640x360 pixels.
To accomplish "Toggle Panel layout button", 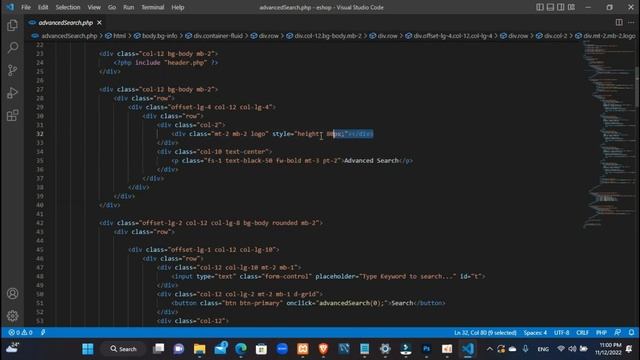I will (x=550, y=7).
